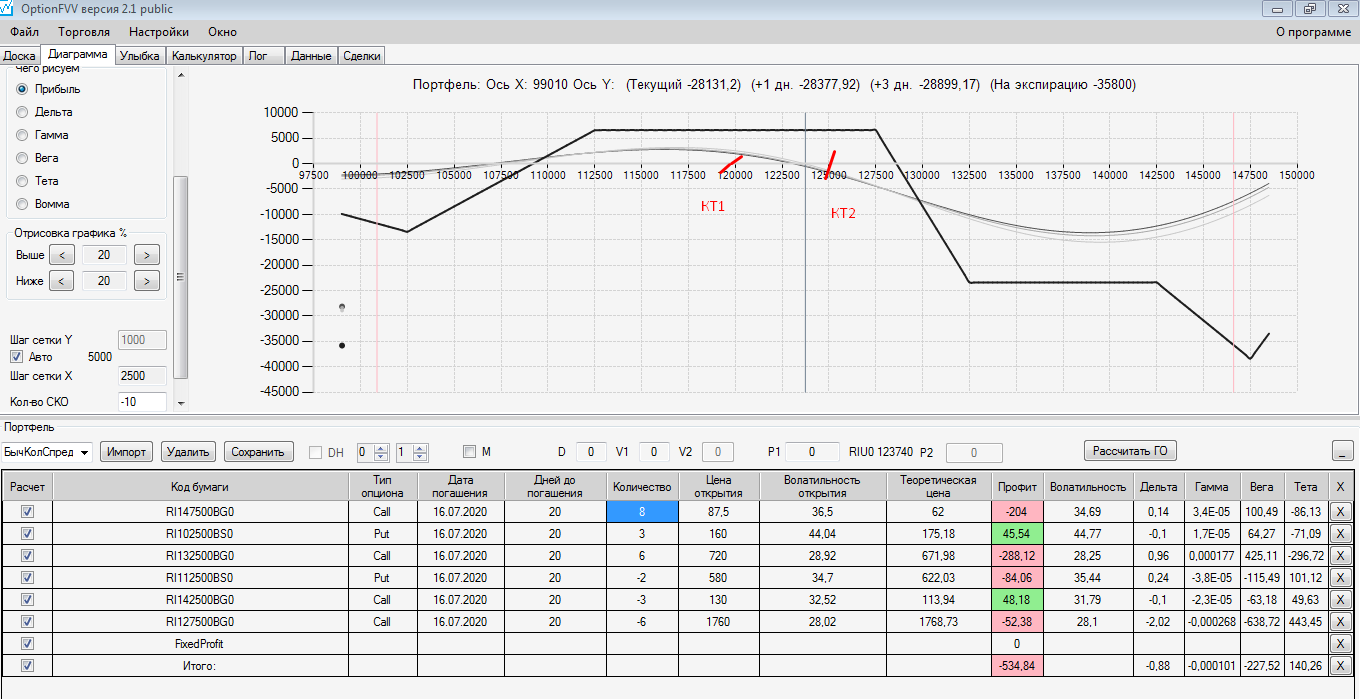
Task: Select the Гамма radio option
Action: [x=22, y=135]
